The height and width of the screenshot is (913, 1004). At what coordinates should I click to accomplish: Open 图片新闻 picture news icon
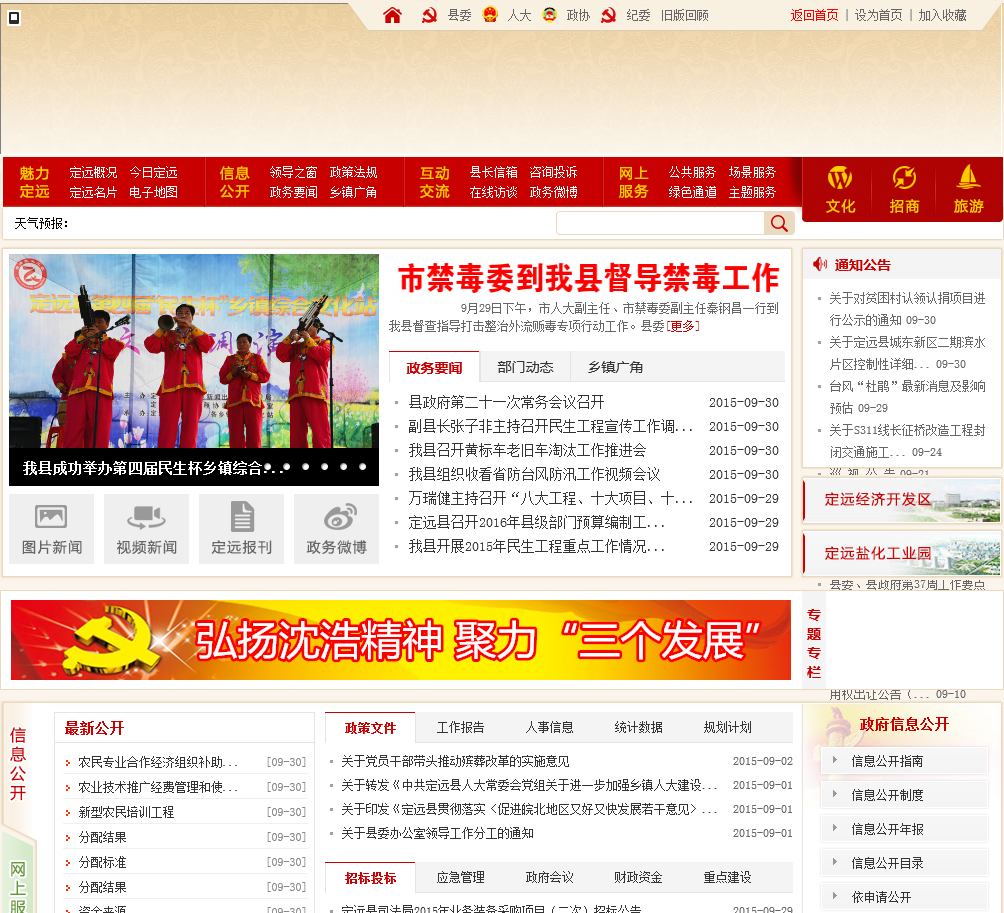[52, 529]
